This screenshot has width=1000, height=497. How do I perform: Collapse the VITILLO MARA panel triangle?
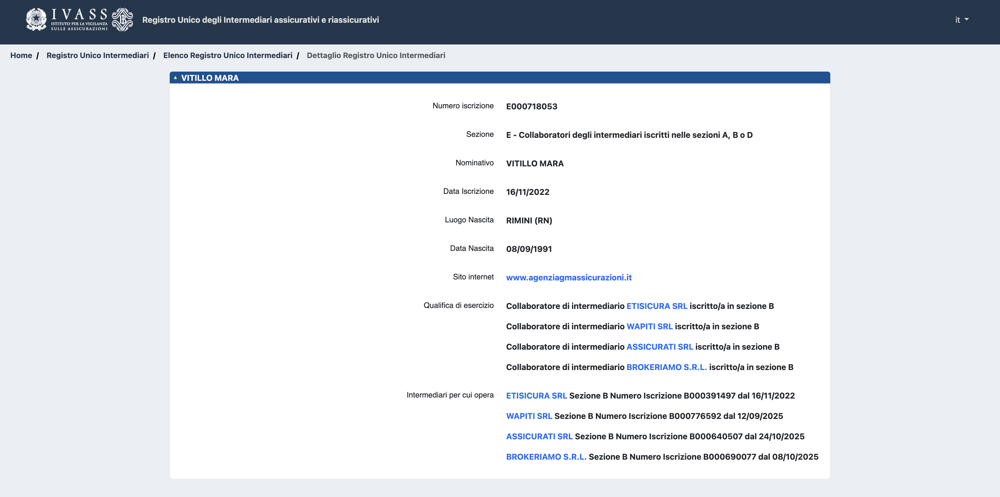pyautogui.click(x=175, y=78)
